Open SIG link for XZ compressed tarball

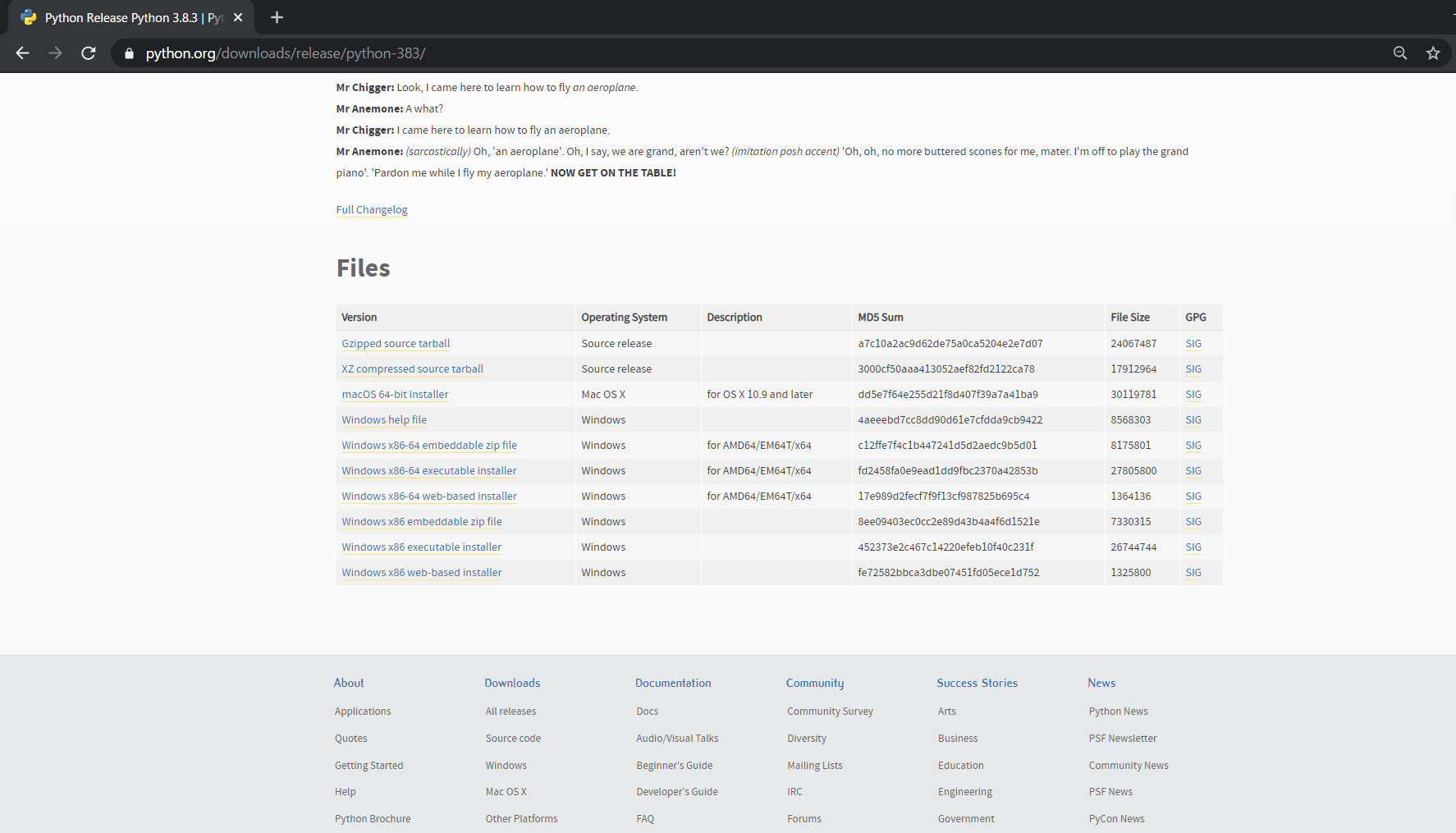click(x=1193, y=369)
